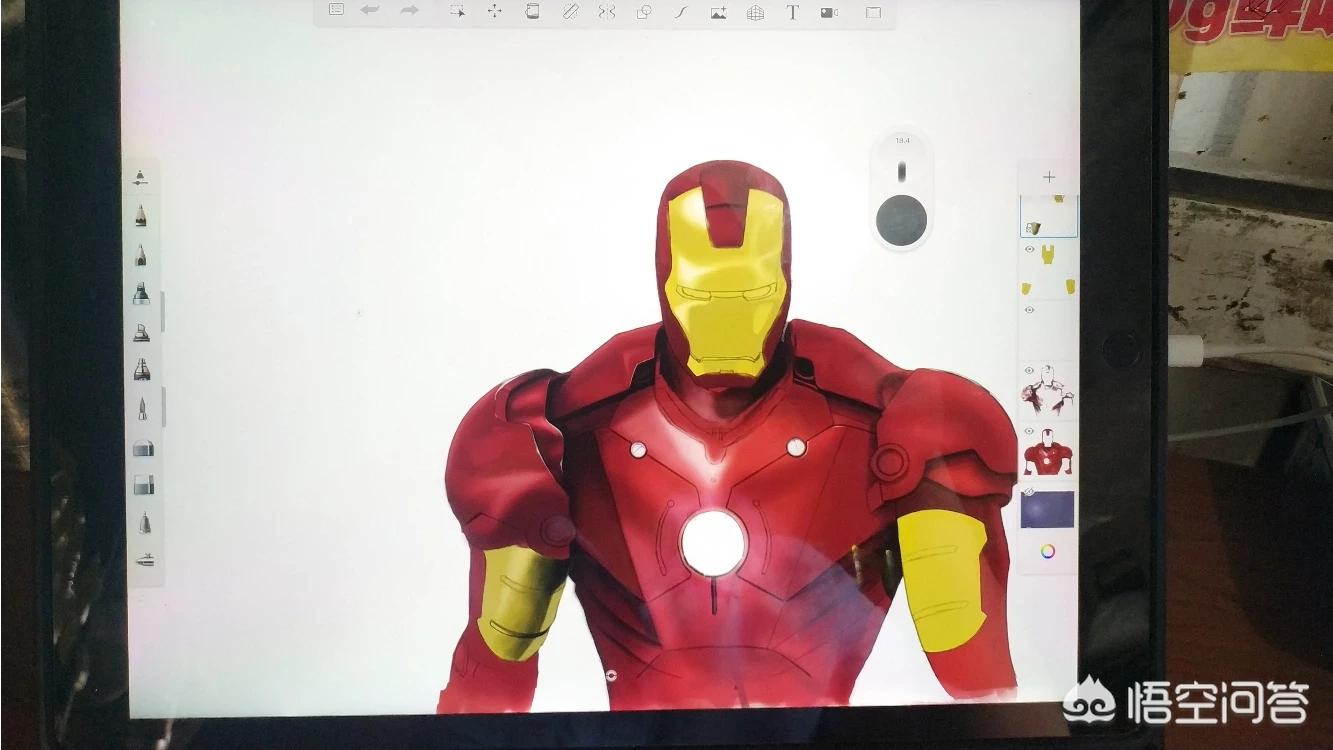Add a new layer with plus button
Viewport: 1333px width, 750px height.
[x=1048, y=177]
